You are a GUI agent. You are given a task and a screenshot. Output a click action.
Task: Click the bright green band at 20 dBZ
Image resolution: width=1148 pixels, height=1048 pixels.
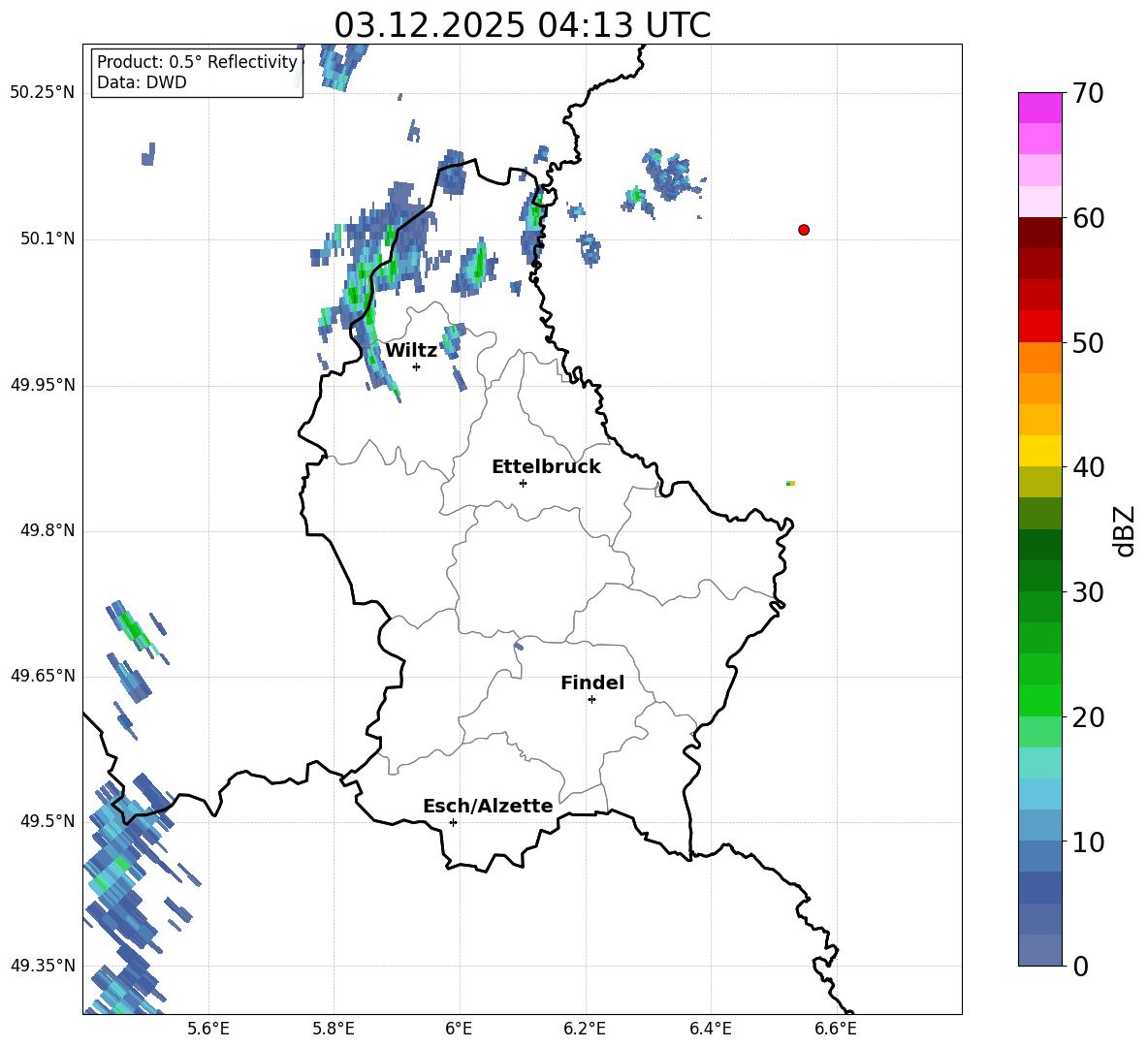tap(1039, 700)
